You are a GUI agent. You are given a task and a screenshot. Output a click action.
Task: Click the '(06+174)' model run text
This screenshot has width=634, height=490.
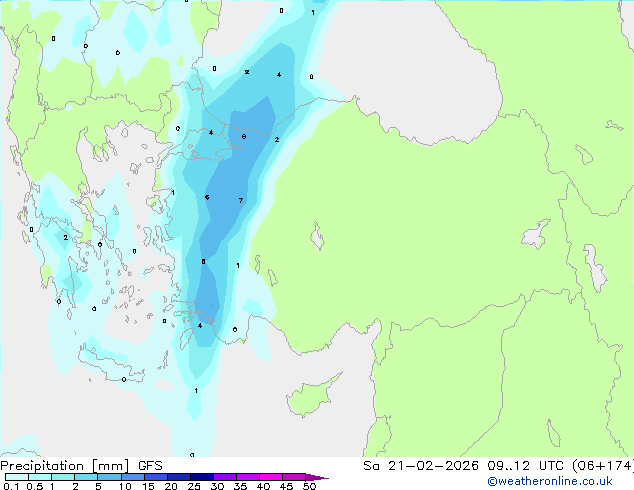[602, 466]
